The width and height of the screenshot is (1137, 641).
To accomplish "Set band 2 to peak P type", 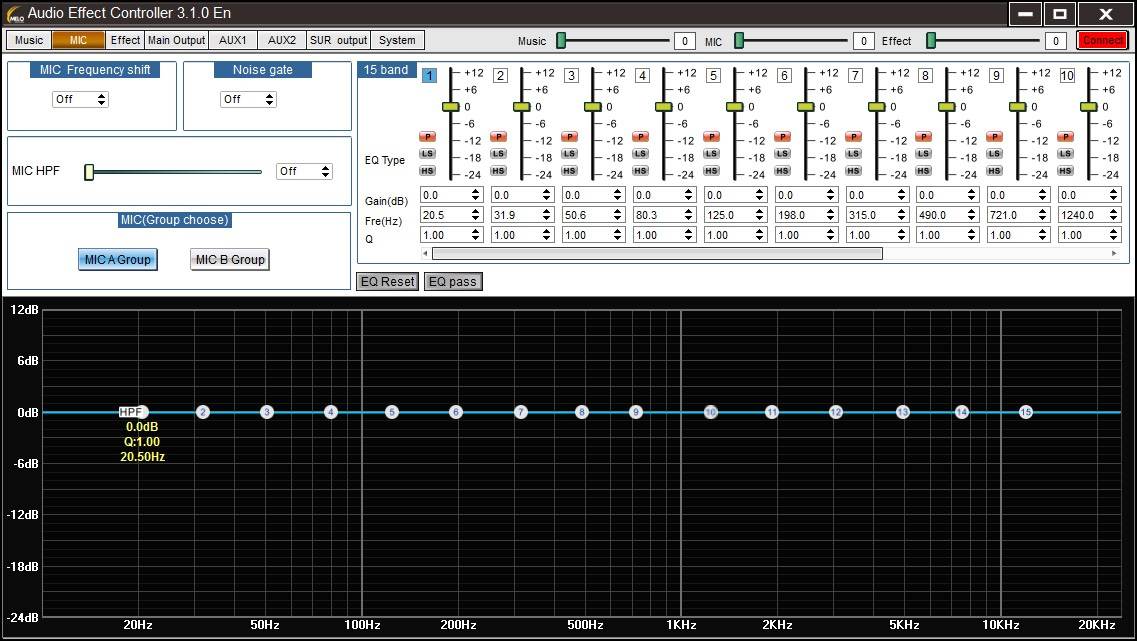I will [498, 136].
